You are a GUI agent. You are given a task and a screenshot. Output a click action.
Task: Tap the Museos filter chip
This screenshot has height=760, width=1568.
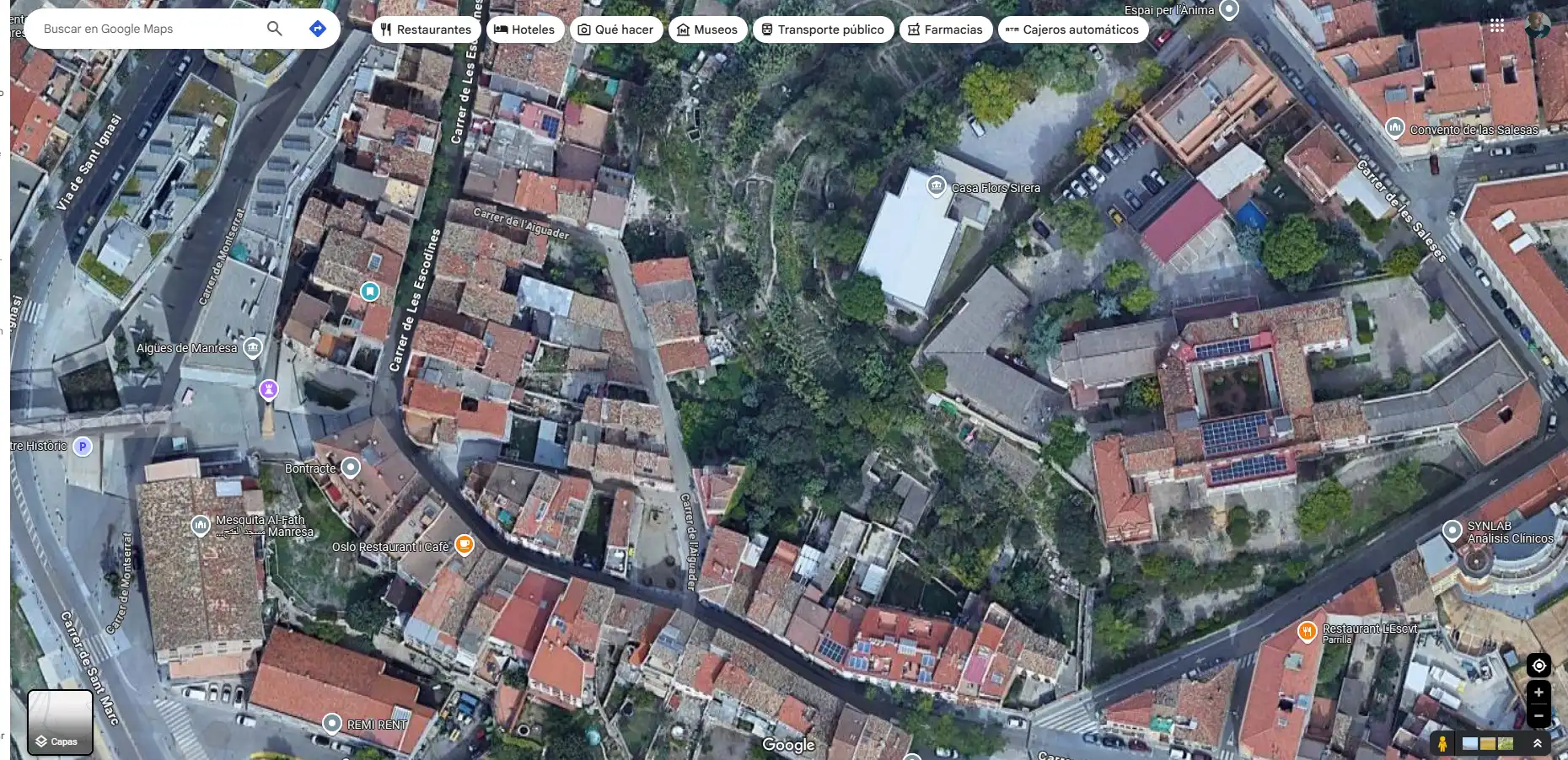(x=707, y=29)
